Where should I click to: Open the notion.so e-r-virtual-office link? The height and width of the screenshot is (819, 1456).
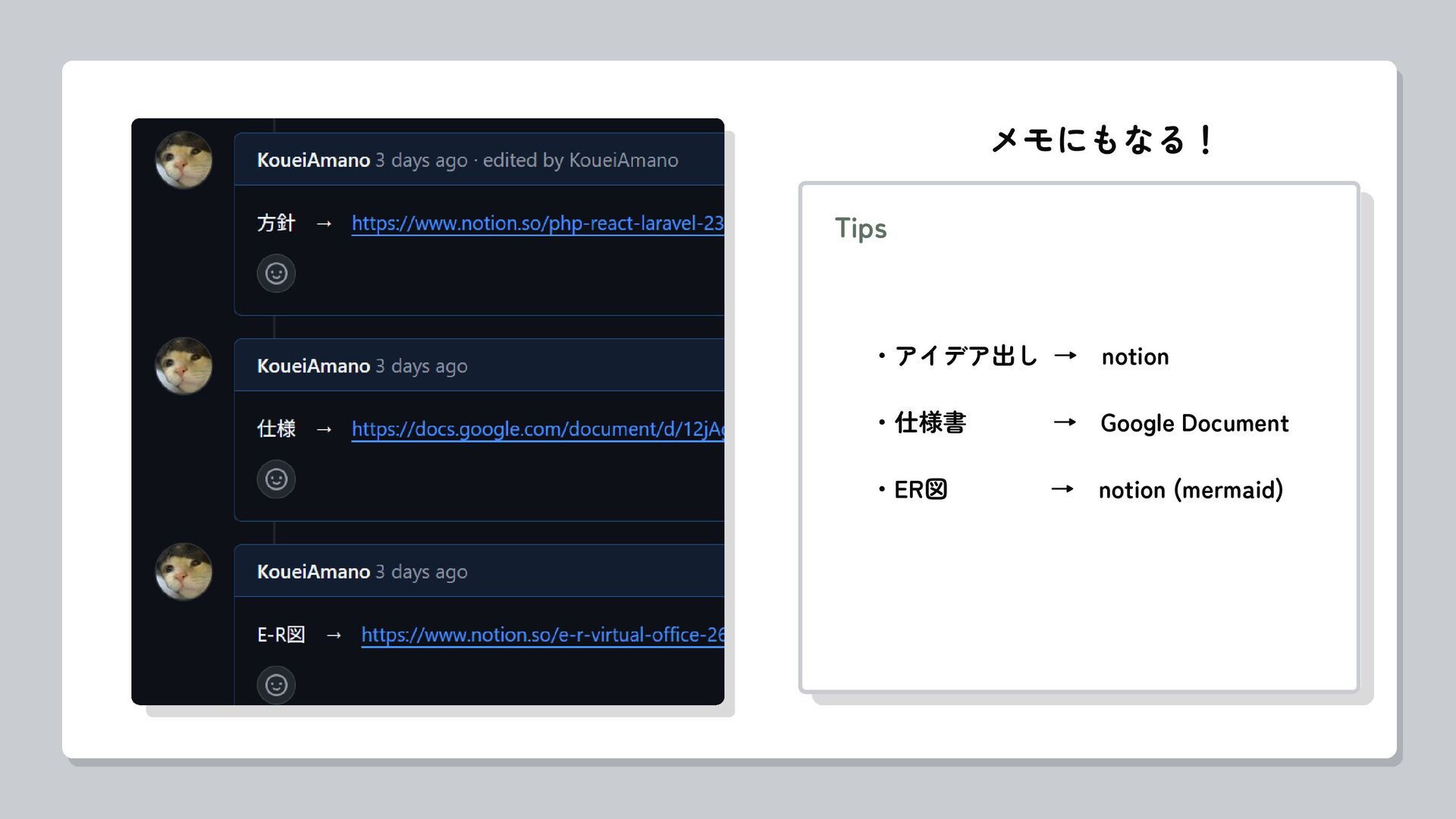click(541, 635)
